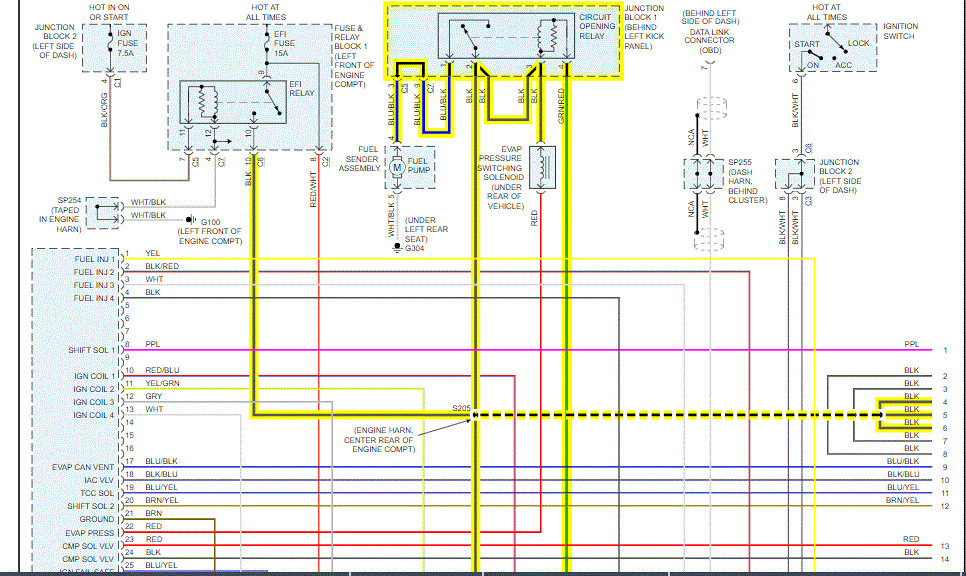Click the 'IGN FUSE 7.5A' label
The image size is (966, 576).
128,43
